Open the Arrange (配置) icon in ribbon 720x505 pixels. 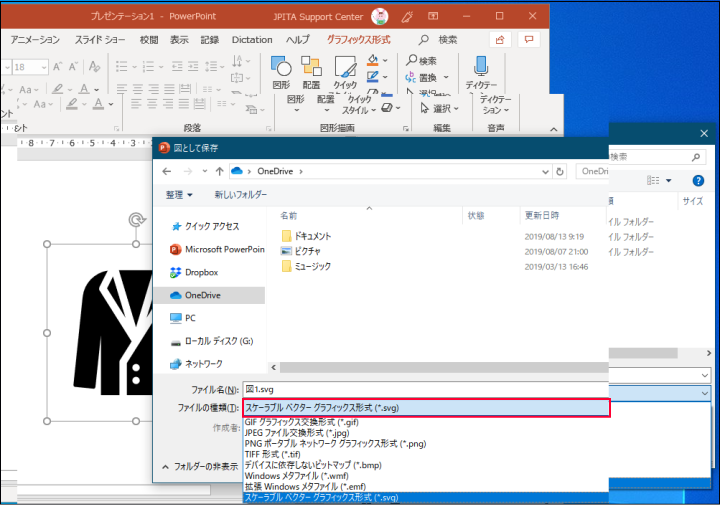311,66
